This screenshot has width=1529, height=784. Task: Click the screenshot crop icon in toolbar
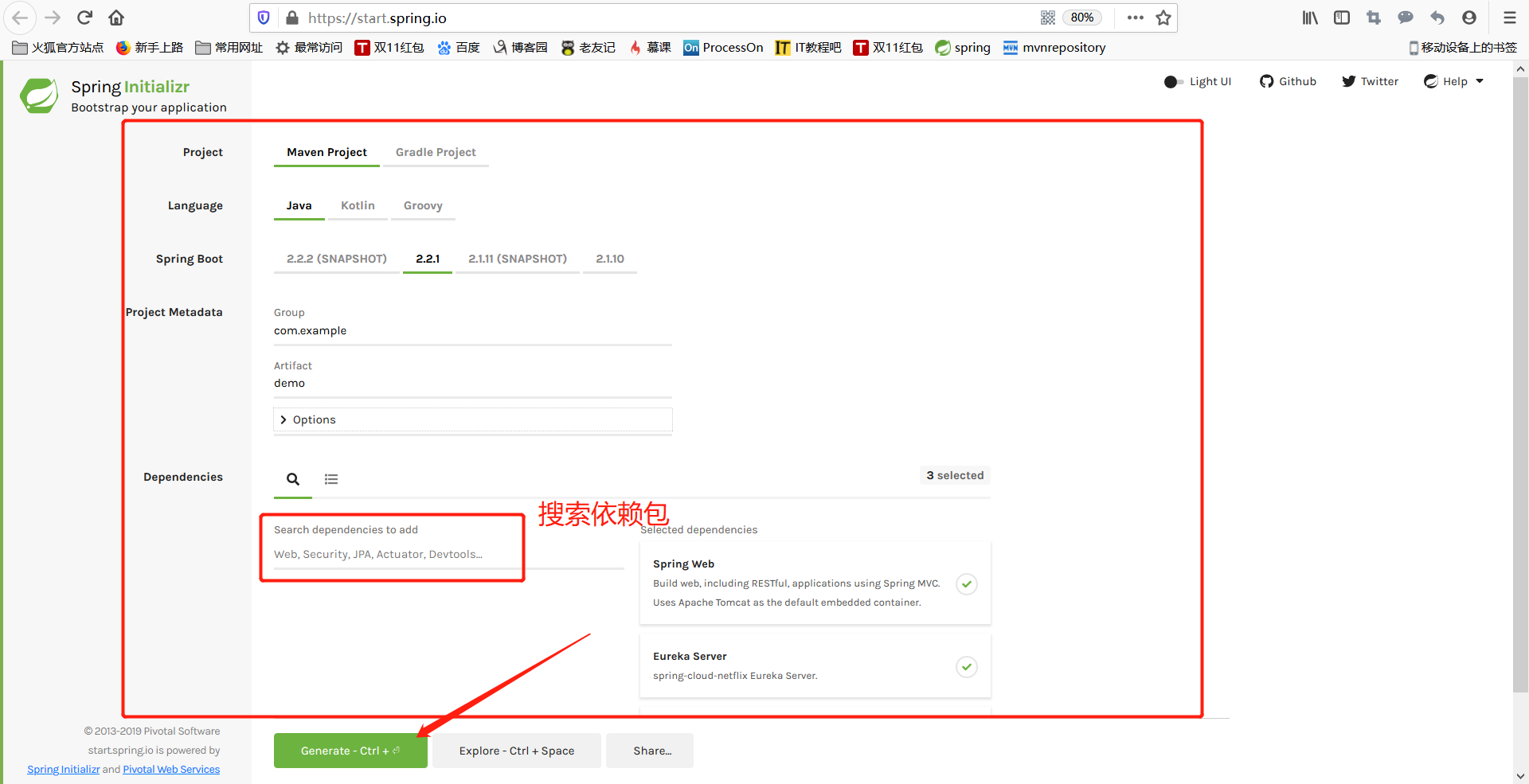pyautogui.click(x=1374, y=18)
